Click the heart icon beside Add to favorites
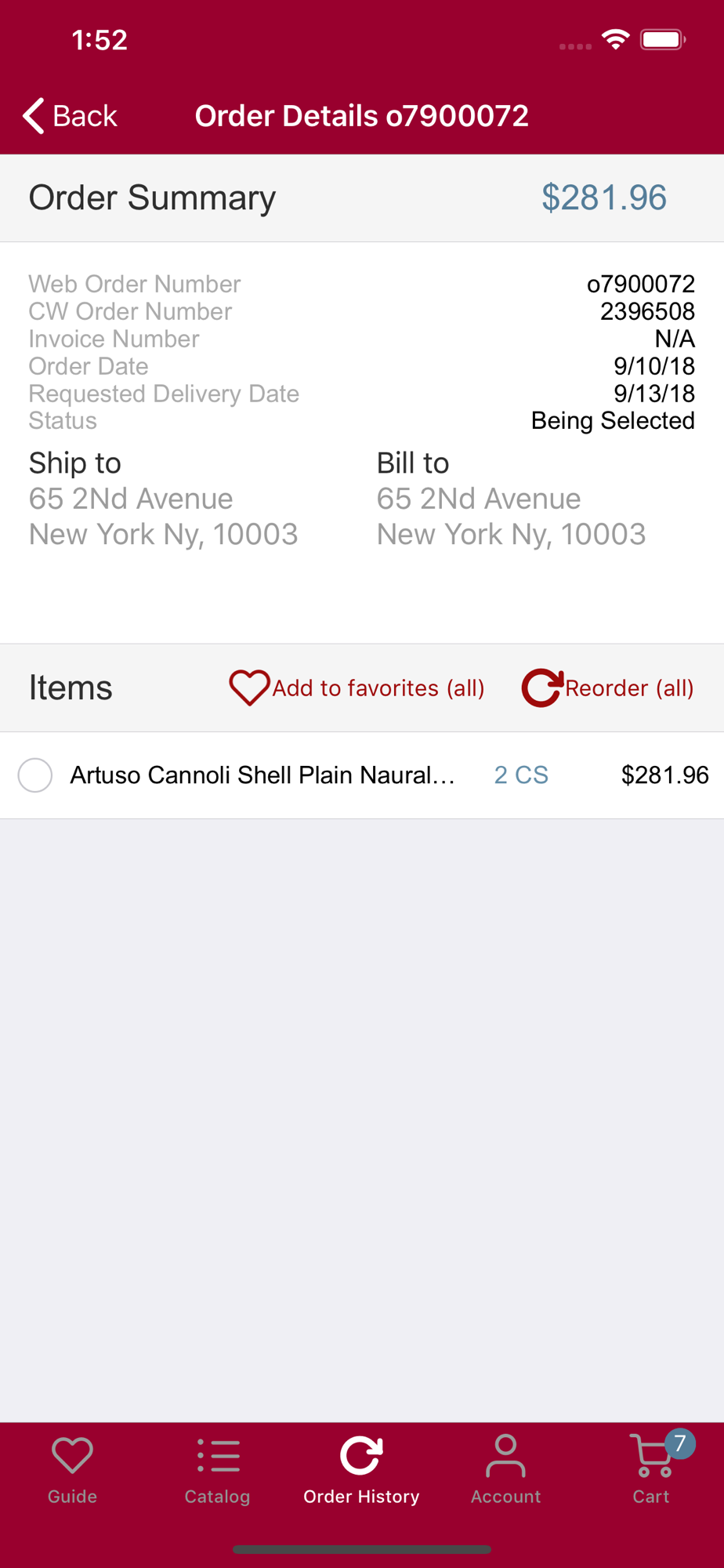Screen dimensions: 724x1568 [249, 688]
